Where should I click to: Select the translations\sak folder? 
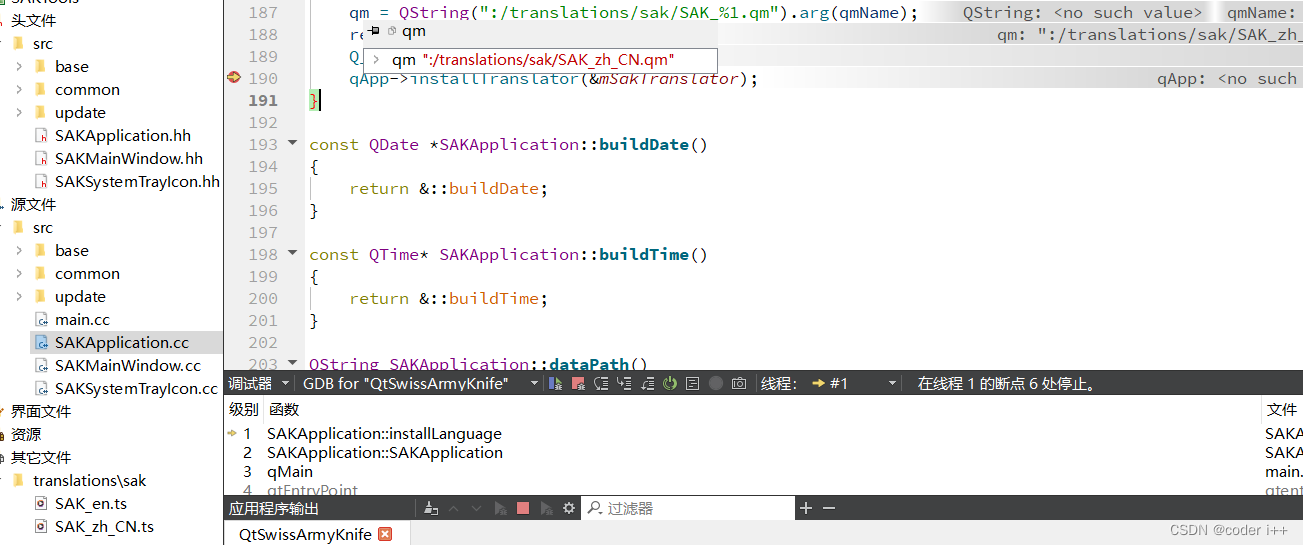pyautogui.click(x=89, y=480)
